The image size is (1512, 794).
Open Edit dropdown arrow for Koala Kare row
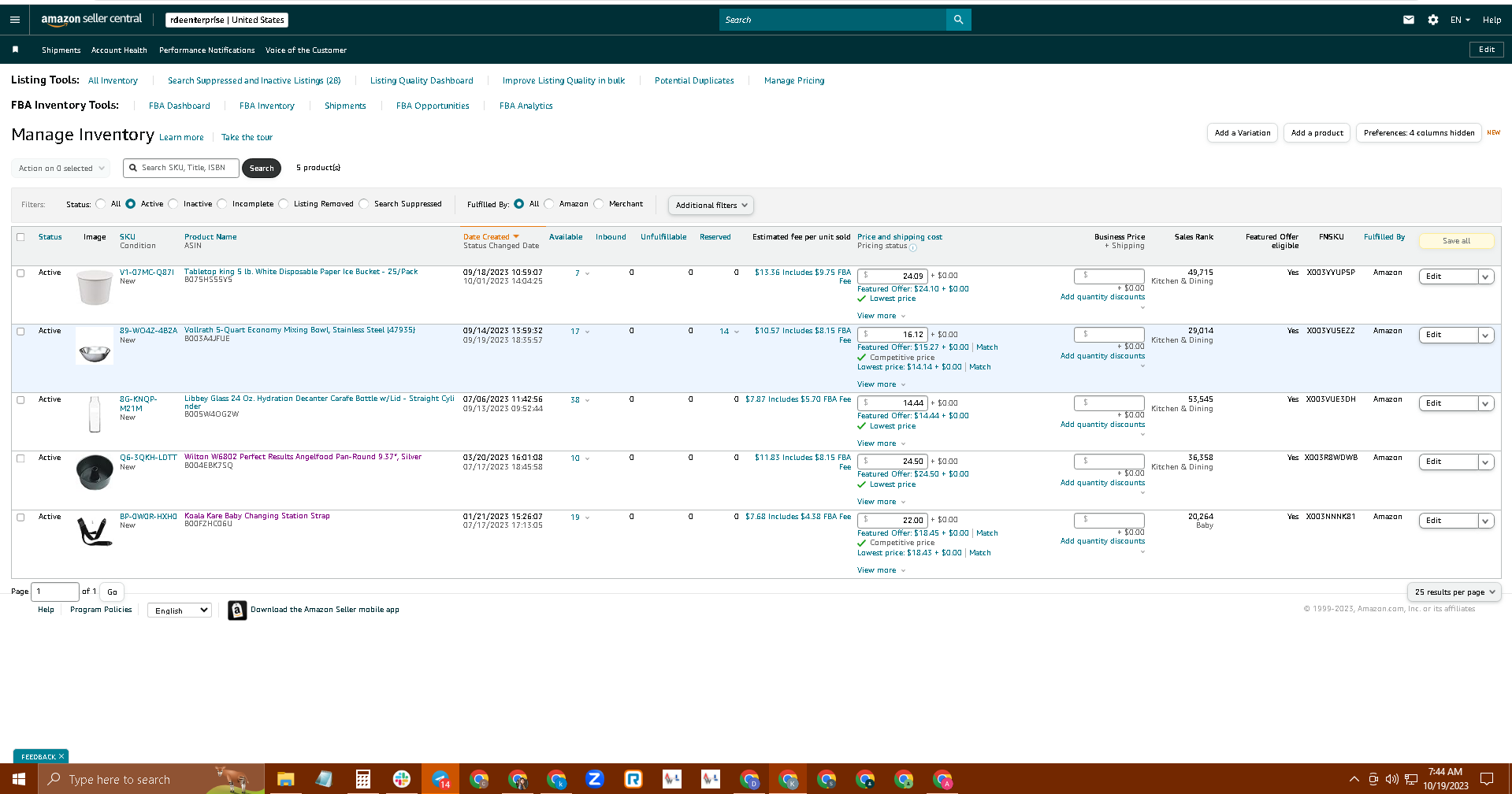[1485, 521]
